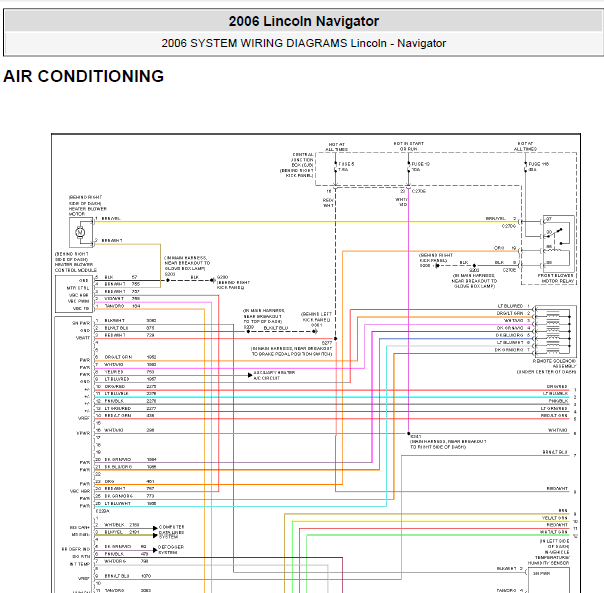
Task: Select the 'VBC PWM' pin name
Action: pos(79,301)
